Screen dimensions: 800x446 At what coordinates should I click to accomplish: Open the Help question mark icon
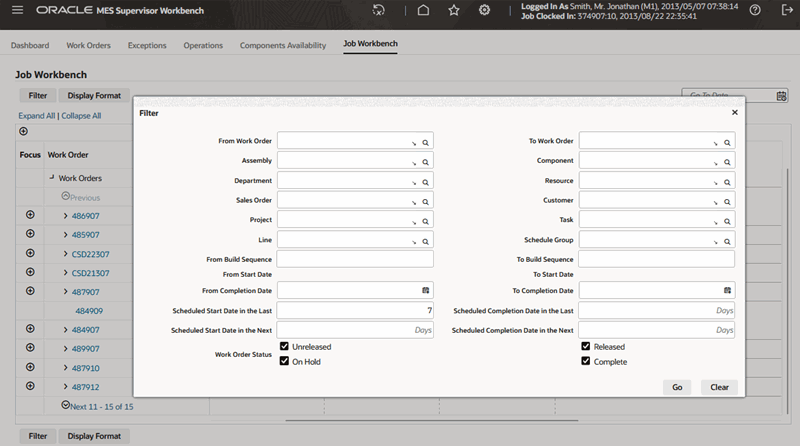tap(755, 10)
